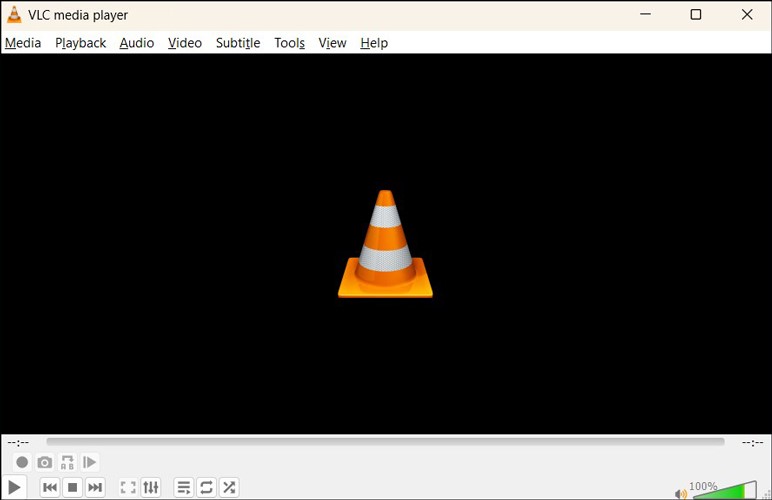The width and height of the screenshot is (772, 500).
Task: Minimize the VLC window
Action: click(x=645, y=14)
